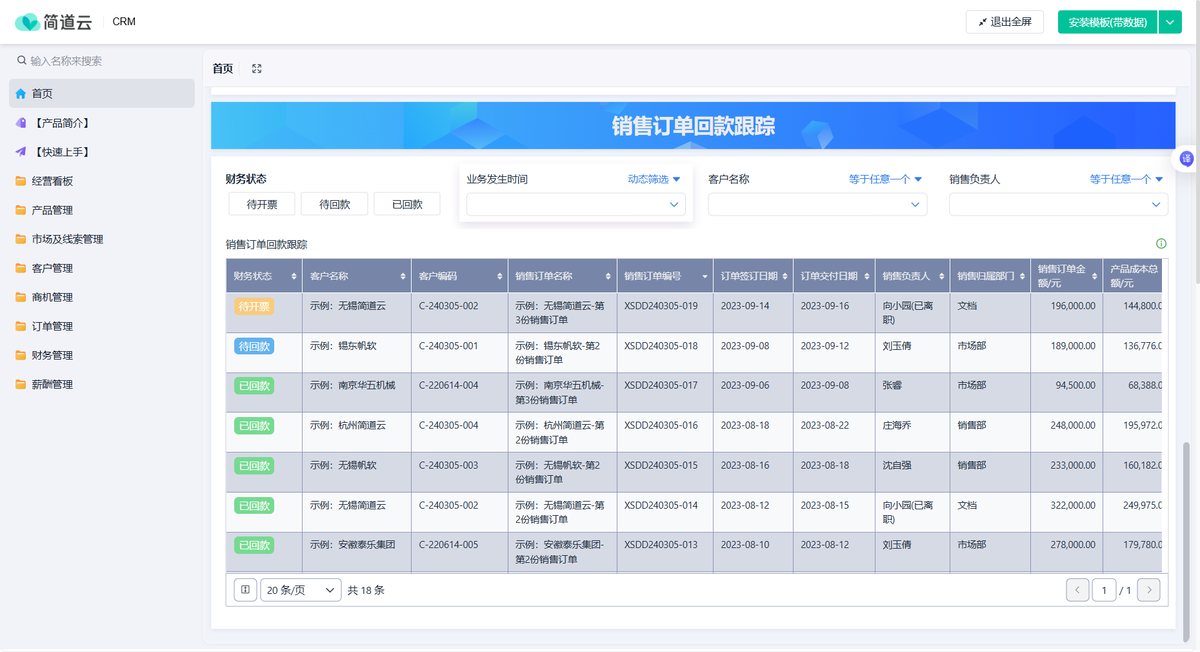Click the sort icon in 客户名称 column header
Image resolution: width=1200 pixels, height=652 pixels.
403,276
